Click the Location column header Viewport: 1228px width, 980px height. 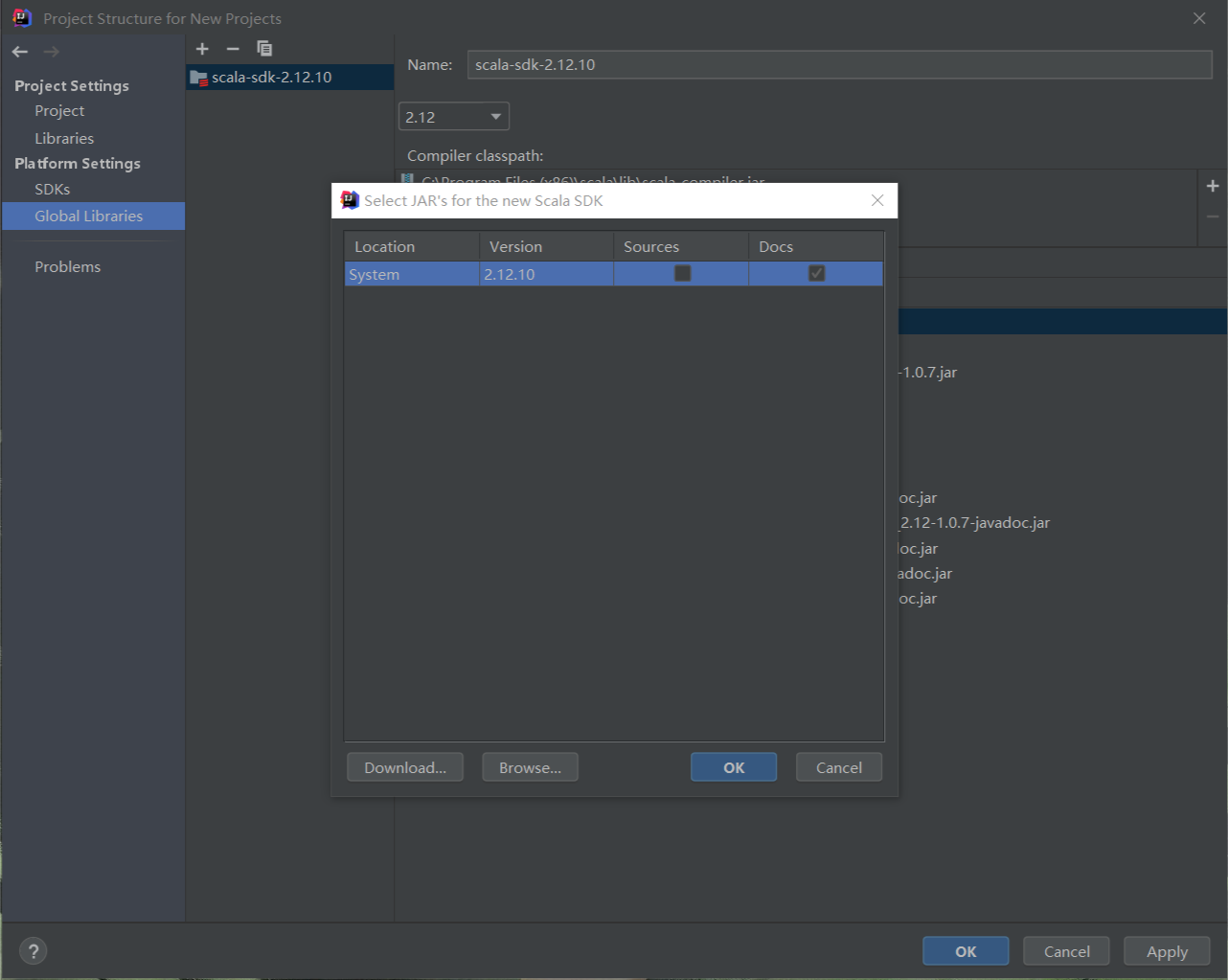(x=412, y=247)
